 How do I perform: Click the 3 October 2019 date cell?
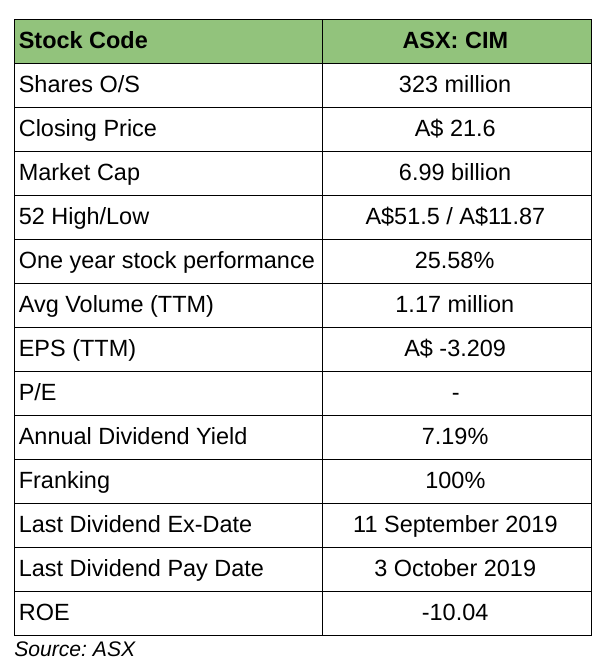click(x=455, y=569)
